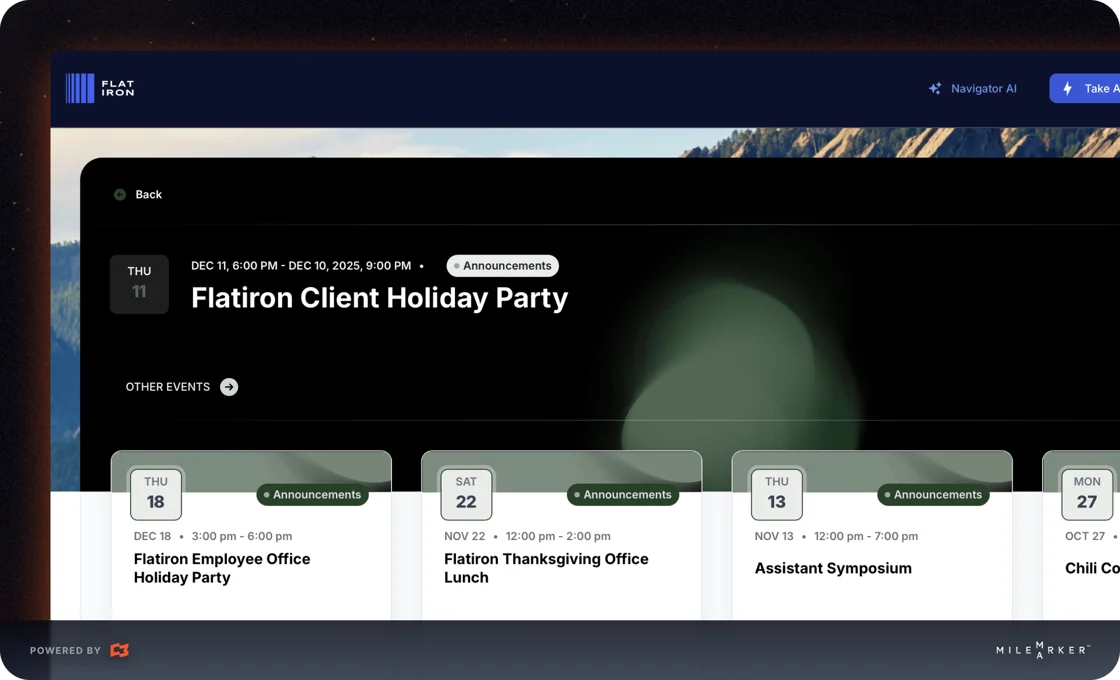Open Flatiron Employee Office Holiday Party event
This screenshot has height=680, width=1120.
[222, 568]
